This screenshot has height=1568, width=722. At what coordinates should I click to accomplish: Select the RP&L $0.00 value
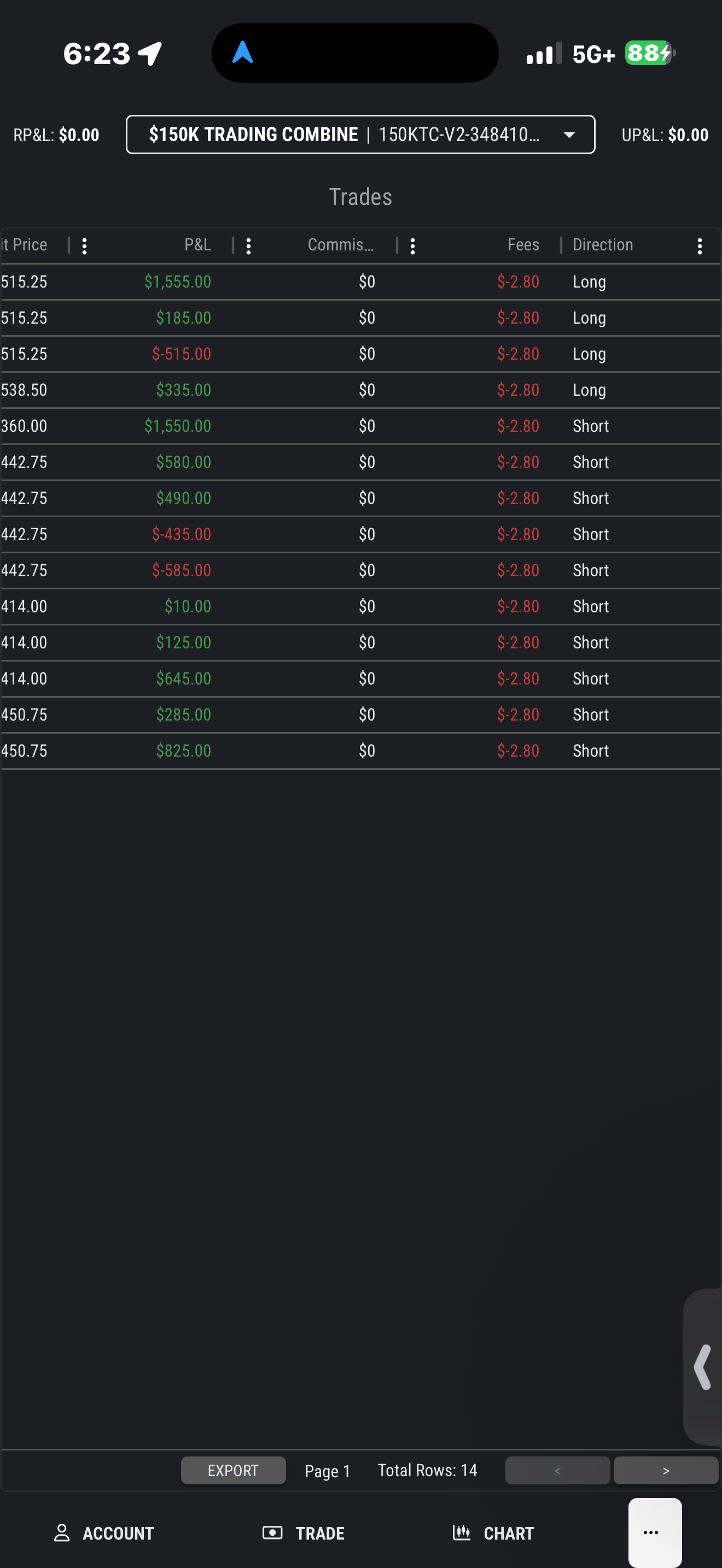pos(79,134)
